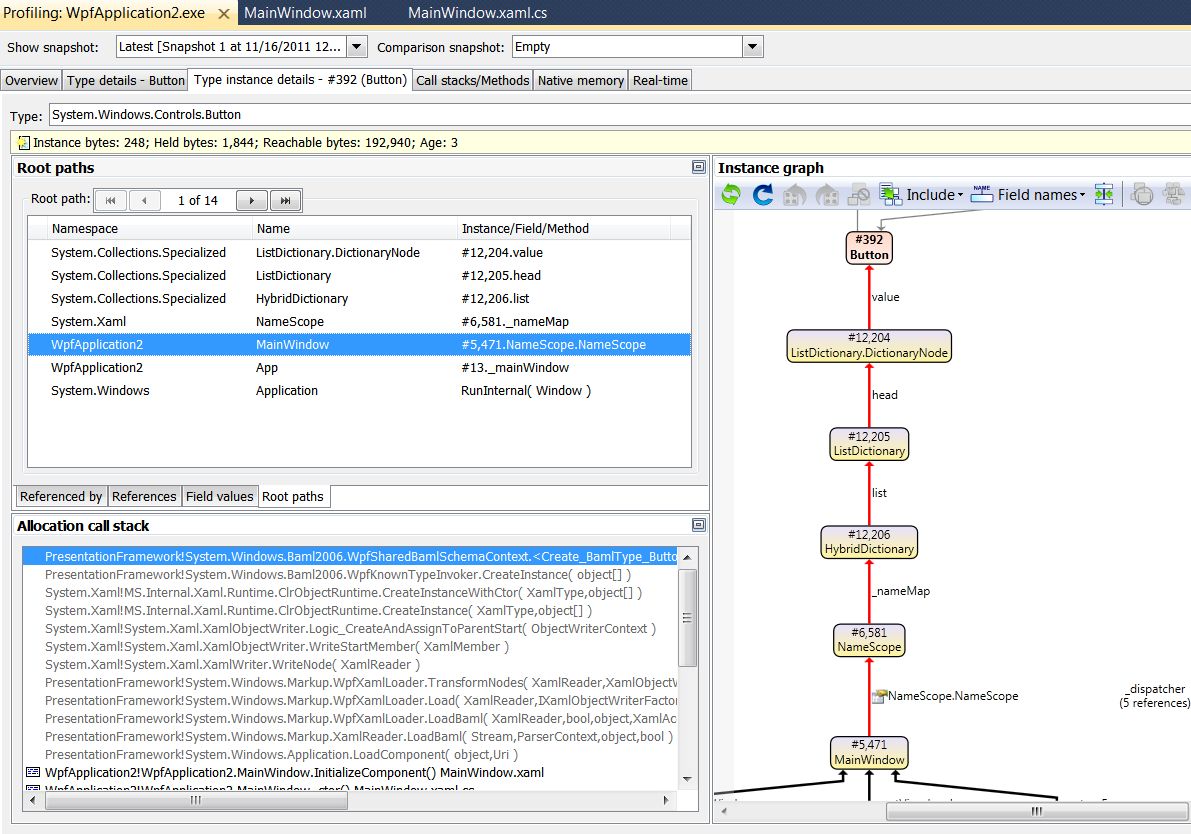
Task: Expand the Field names dropdown
Action: pos(1082,195)
